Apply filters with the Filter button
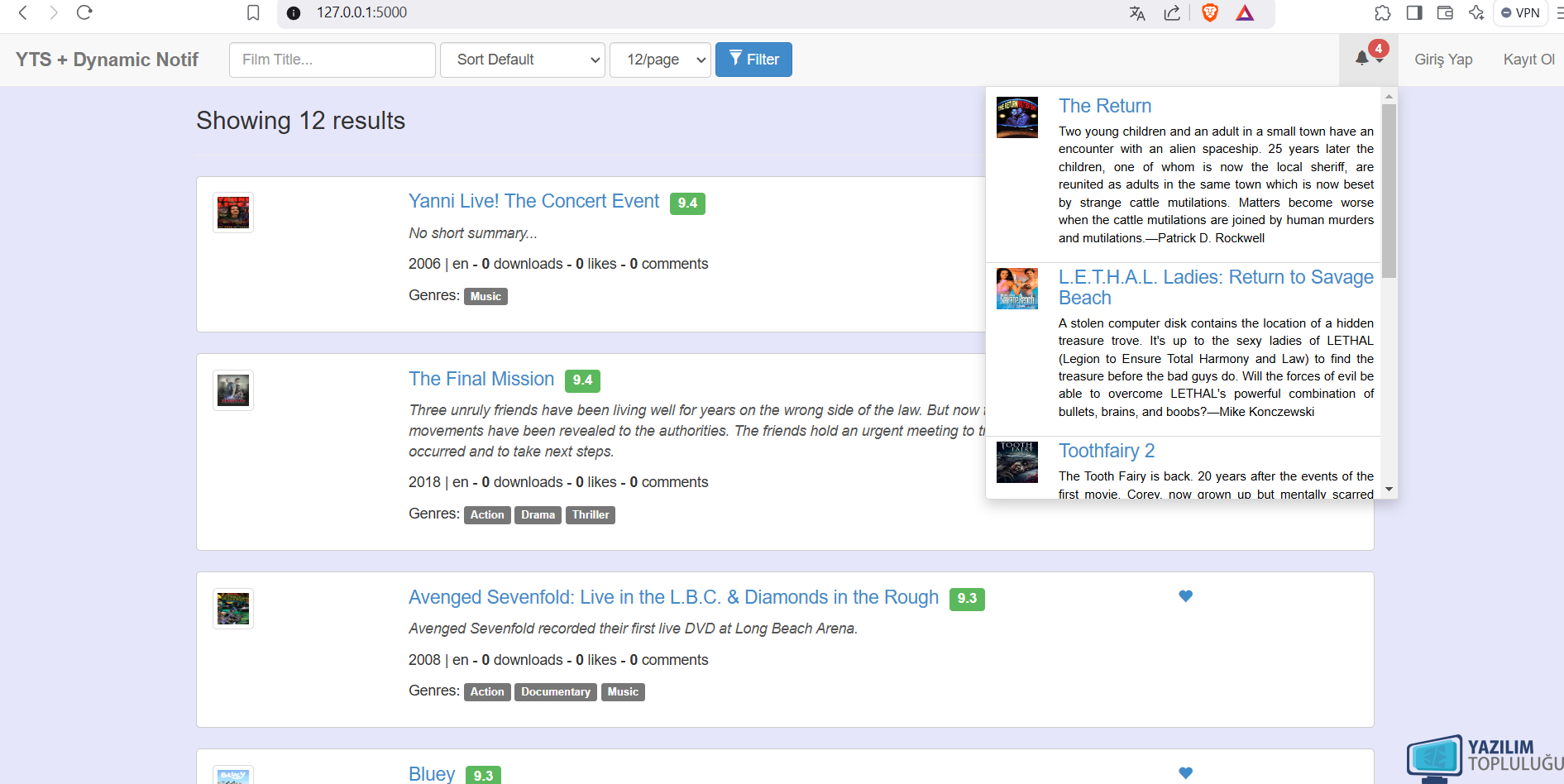This screenshot has height=784, width=1564. (x=753, y=60)
